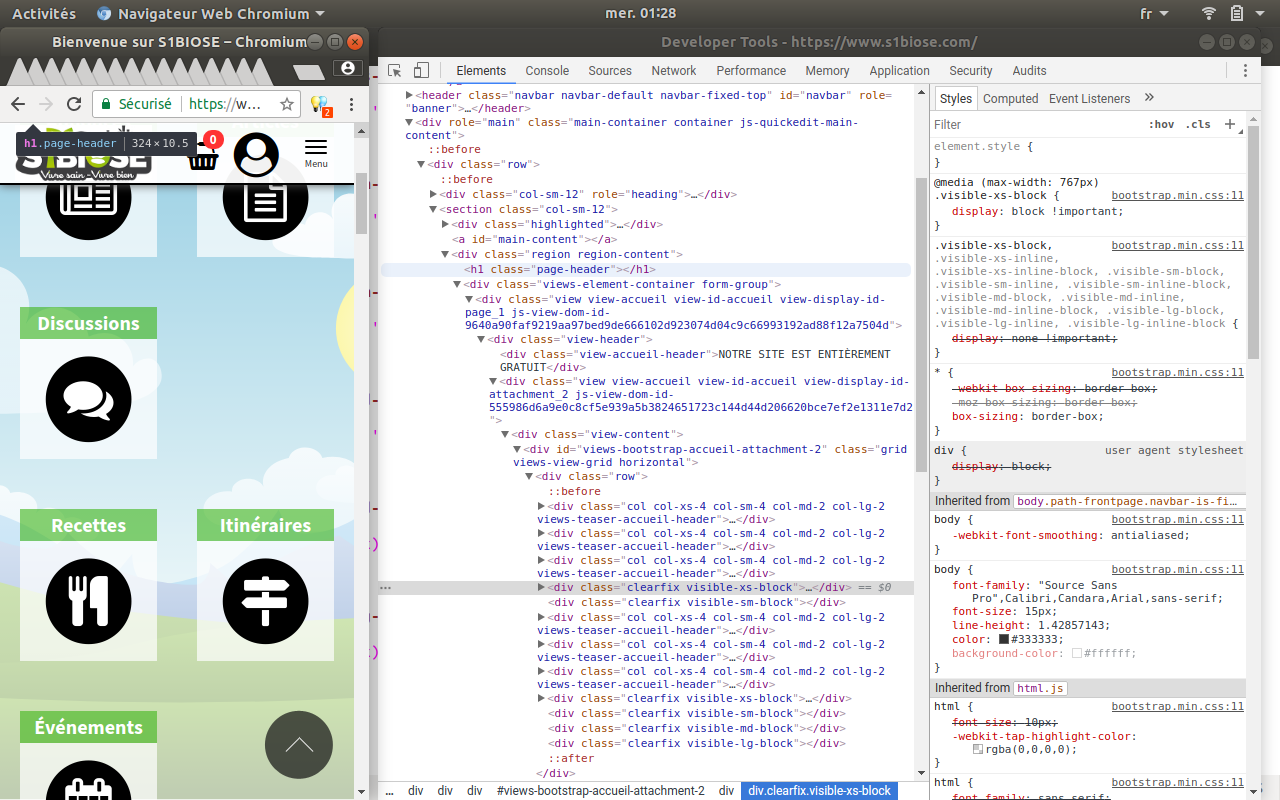Viewport: 1280px width, 800px height.
Task: Collapse the view-header div node
Action: (481, 339)
